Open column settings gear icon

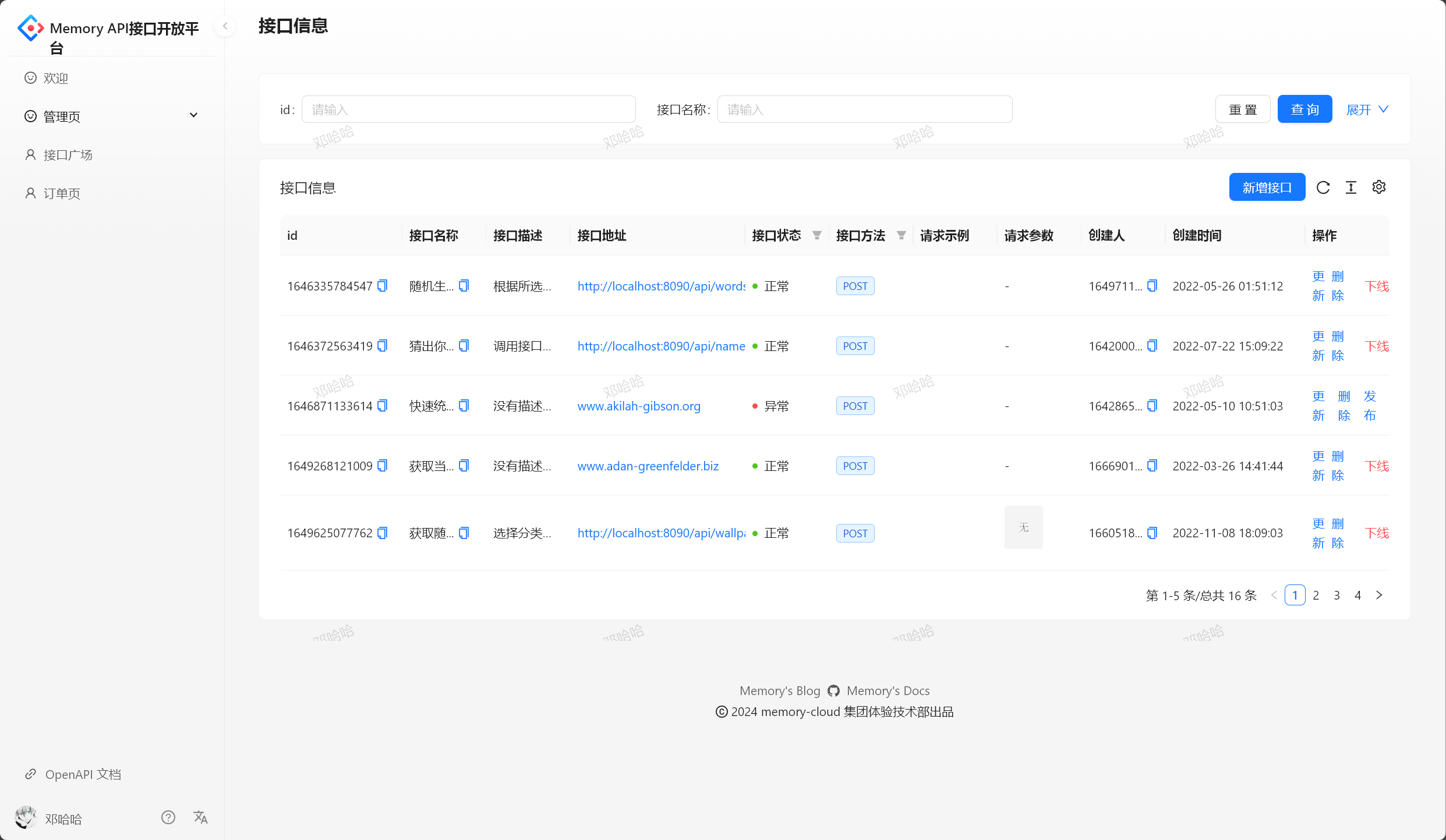click(x=1379, y=187)
